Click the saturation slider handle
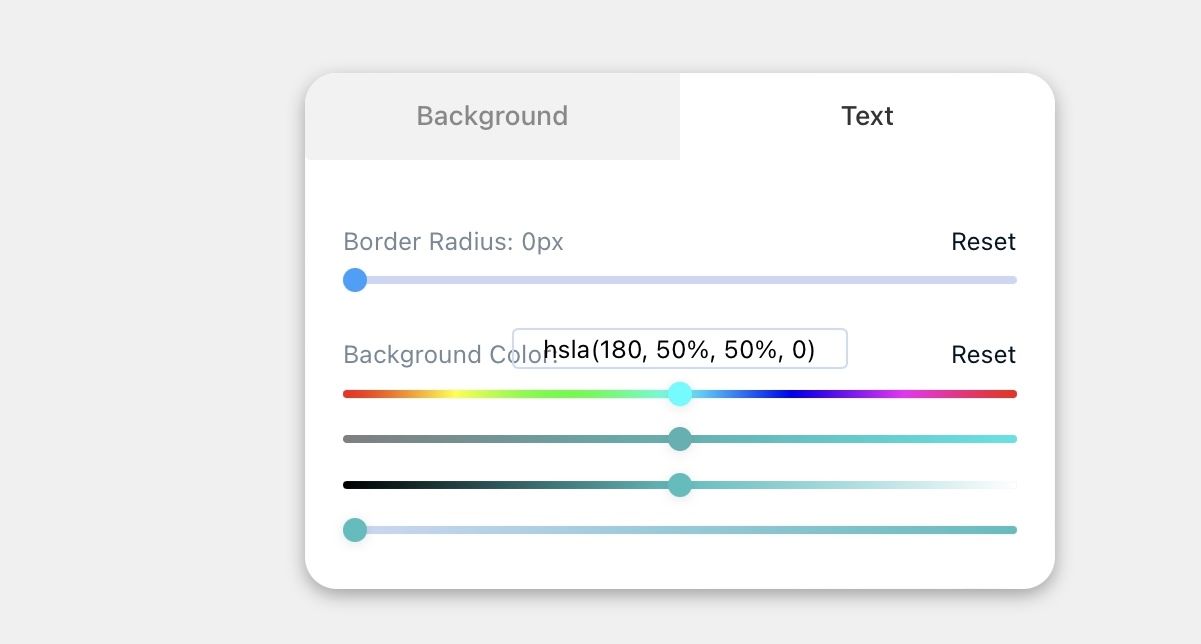 [680, 439]
